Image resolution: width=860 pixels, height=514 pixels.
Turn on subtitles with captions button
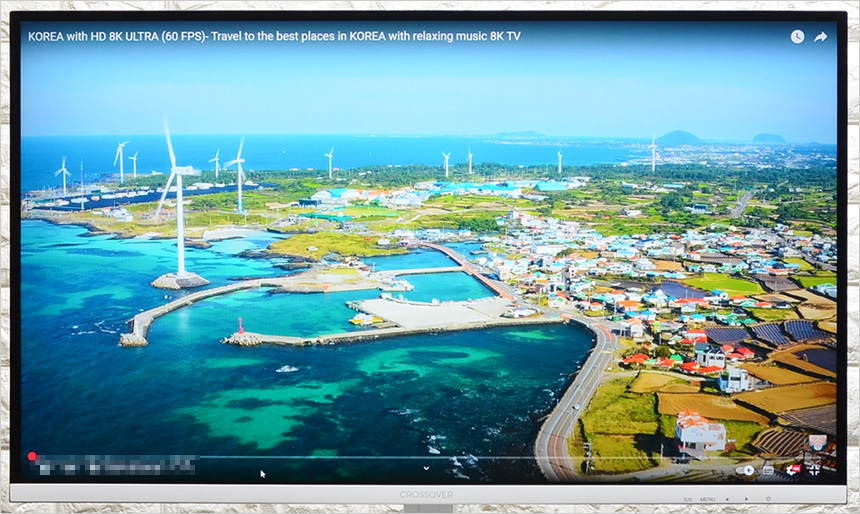(768, 470)
